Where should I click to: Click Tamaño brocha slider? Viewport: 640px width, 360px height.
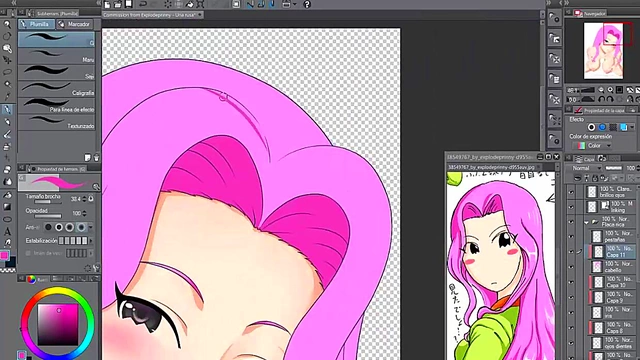[48, 202]
